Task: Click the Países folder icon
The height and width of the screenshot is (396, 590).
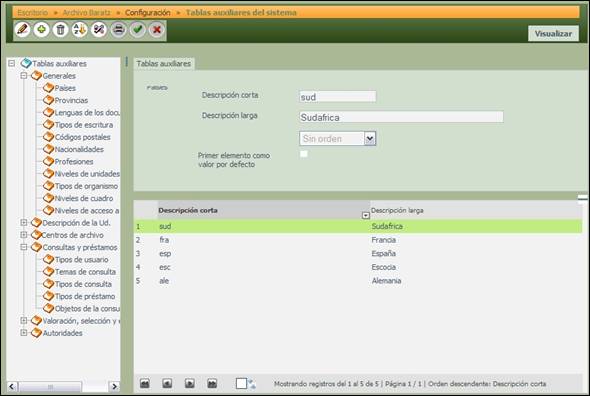Action: click(x=48, y=88)
